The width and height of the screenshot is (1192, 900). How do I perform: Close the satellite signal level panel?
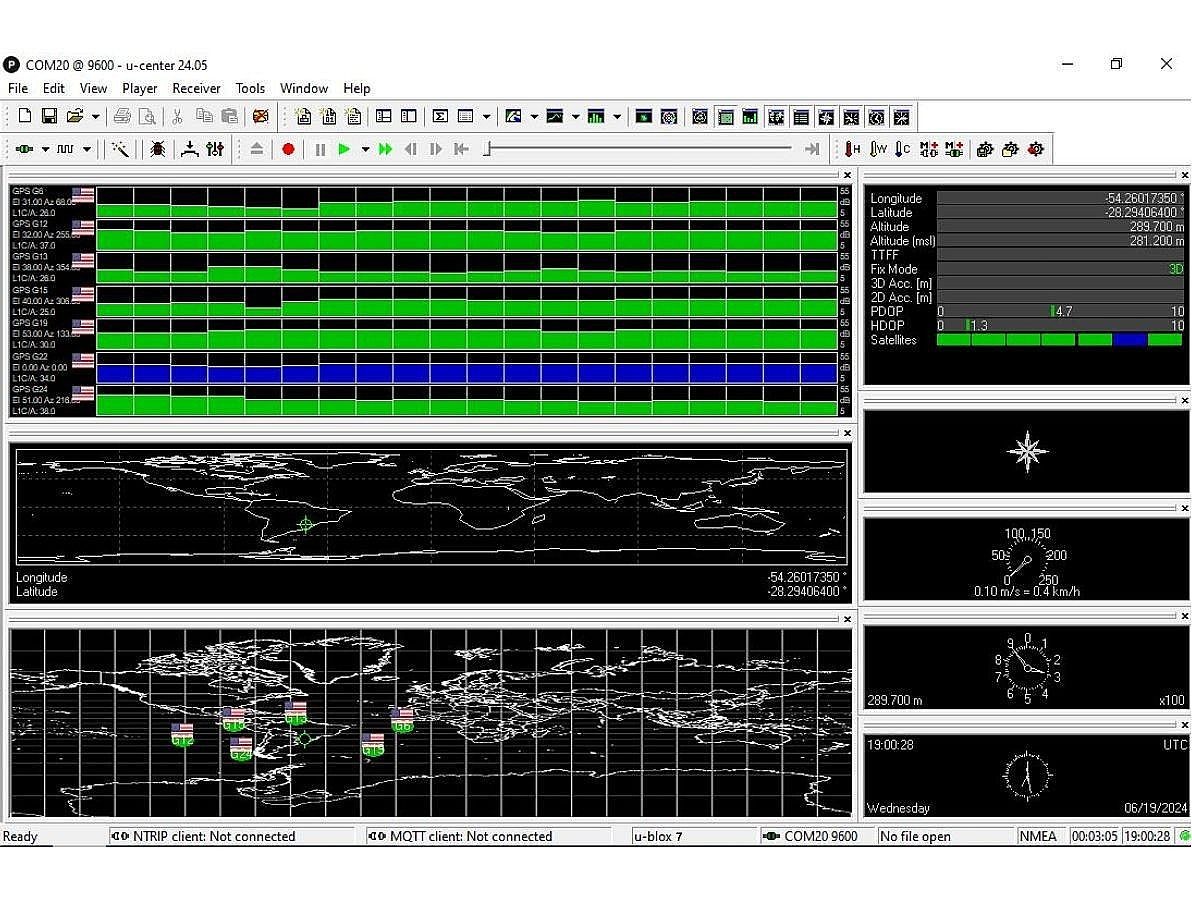tap(848, 176)
